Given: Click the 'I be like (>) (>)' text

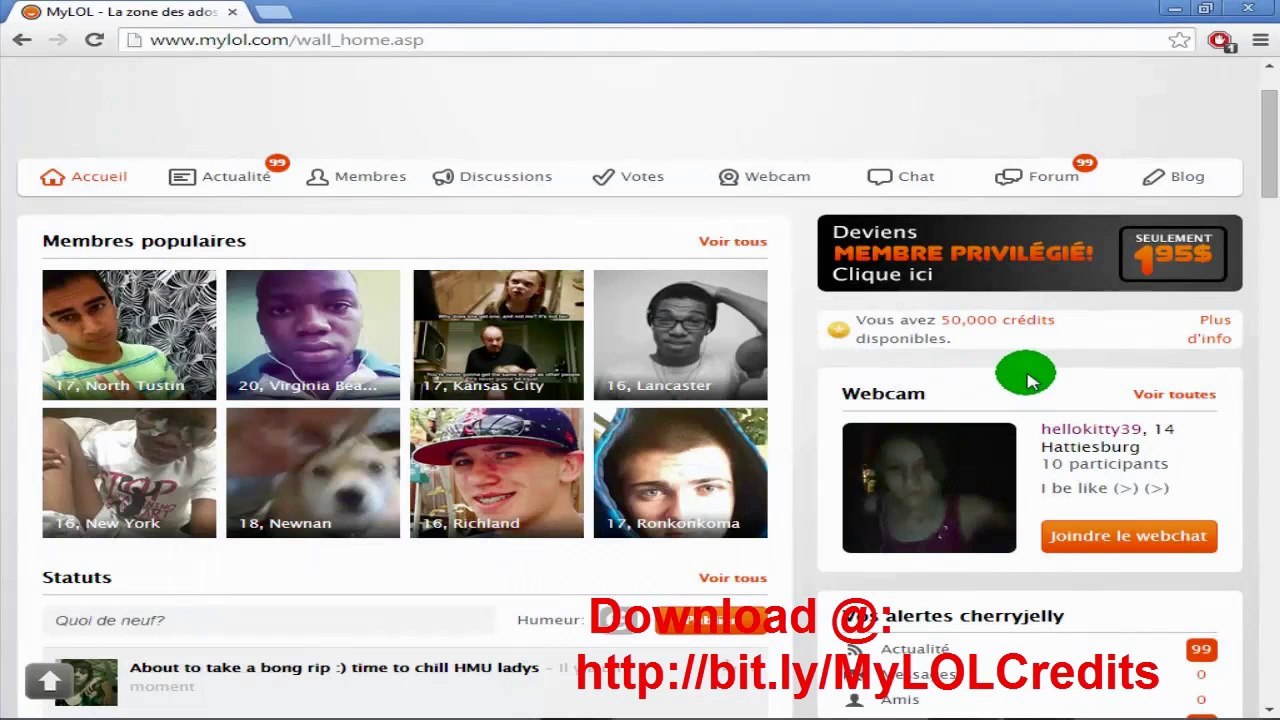Looking at the screenshot, I should 1105,488.
